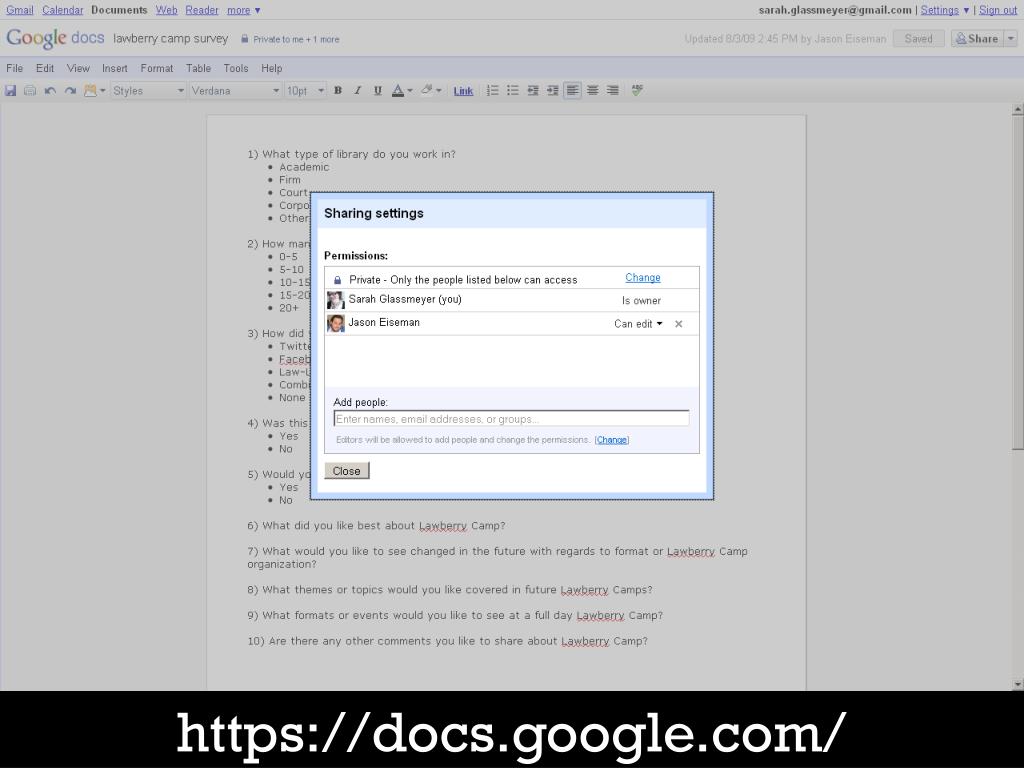The height and width of the screenshot is (768, 1024).
Task: Open the View menu
Action: (78, 69)
